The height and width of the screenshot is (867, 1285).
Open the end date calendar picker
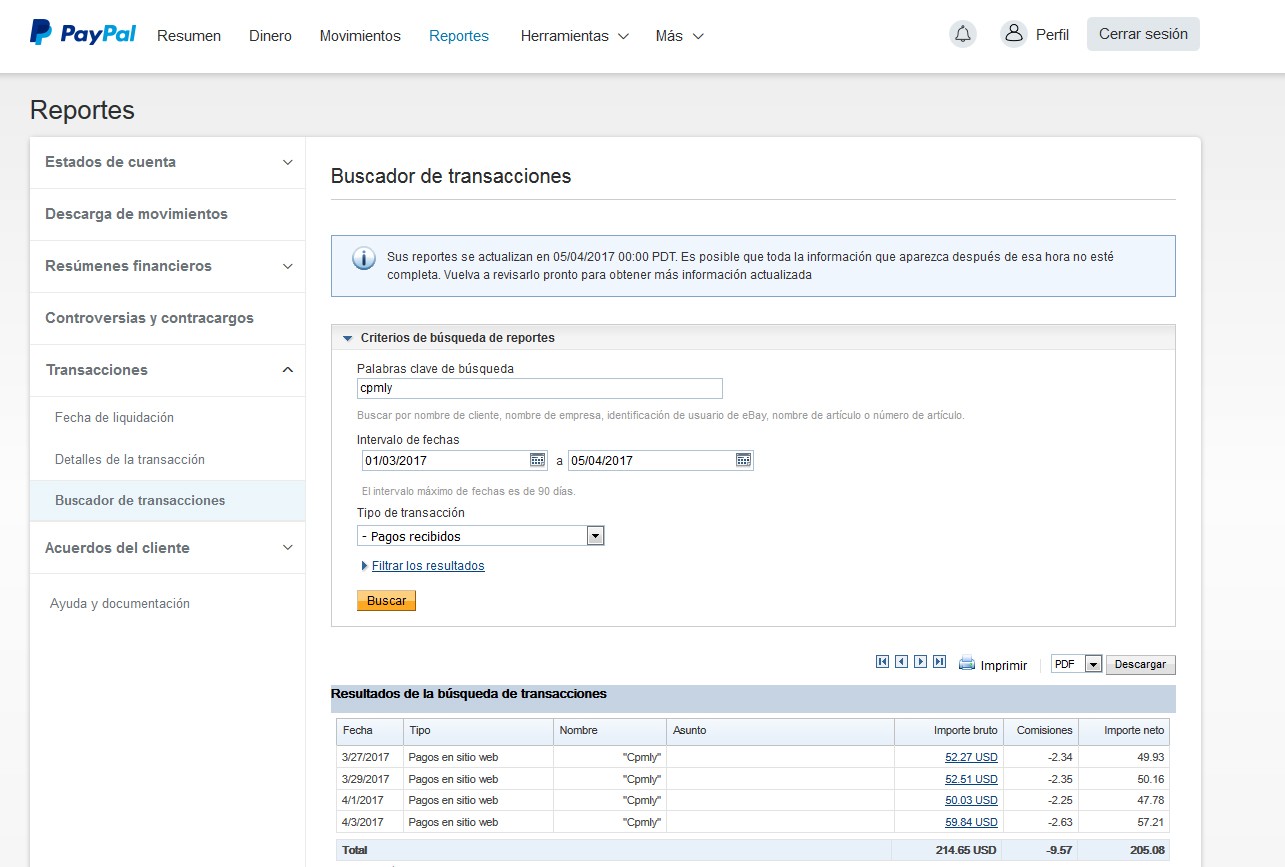click(x=743, y=460)
